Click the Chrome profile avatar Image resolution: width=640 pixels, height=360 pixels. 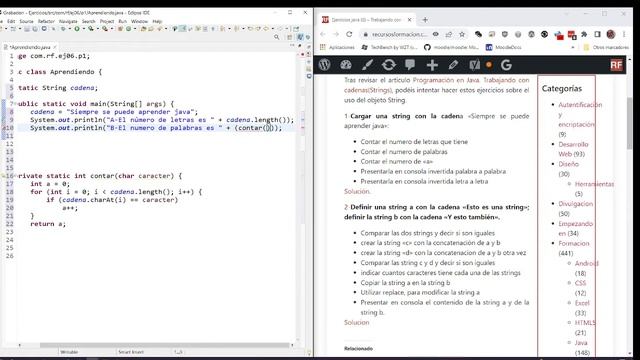(x=611, y=34)
